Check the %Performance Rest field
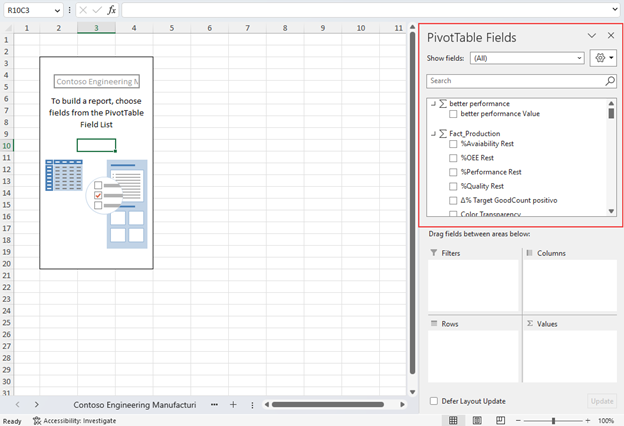Screen dimensions: 624x426 click(x=453, y=172)
